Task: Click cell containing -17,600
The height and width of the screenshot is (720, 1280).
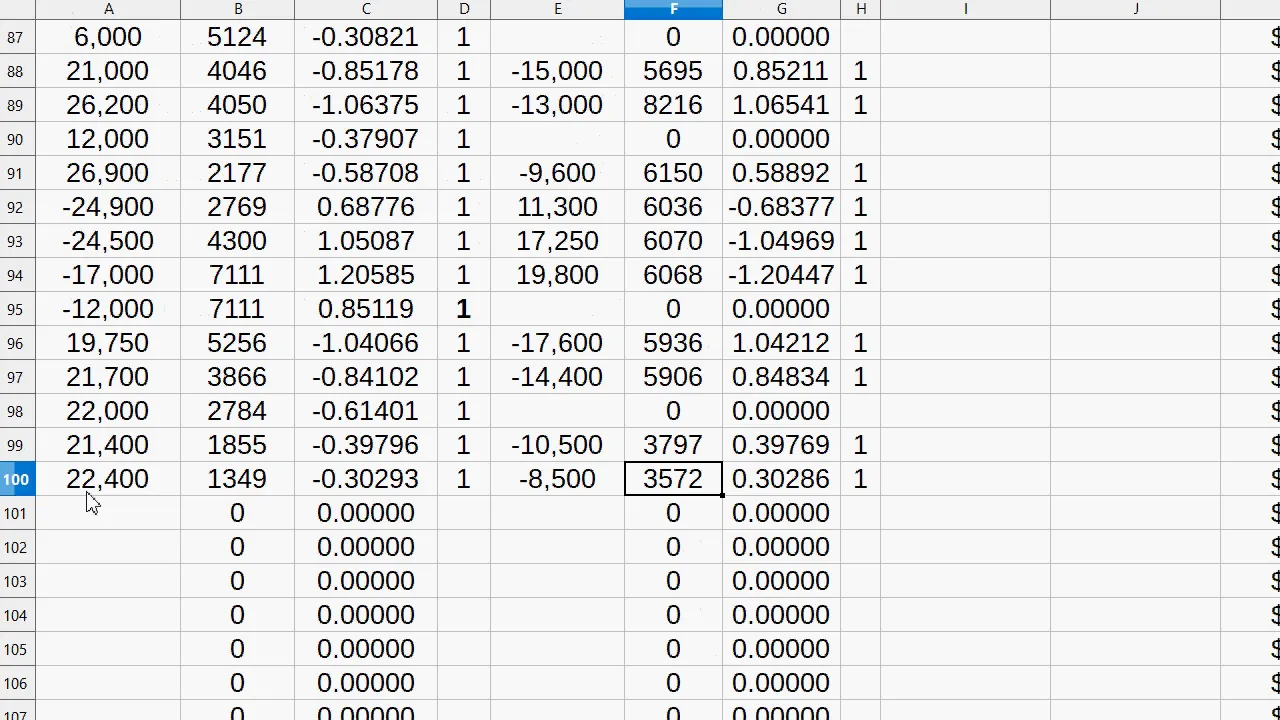Action: (x=557, y=343)
